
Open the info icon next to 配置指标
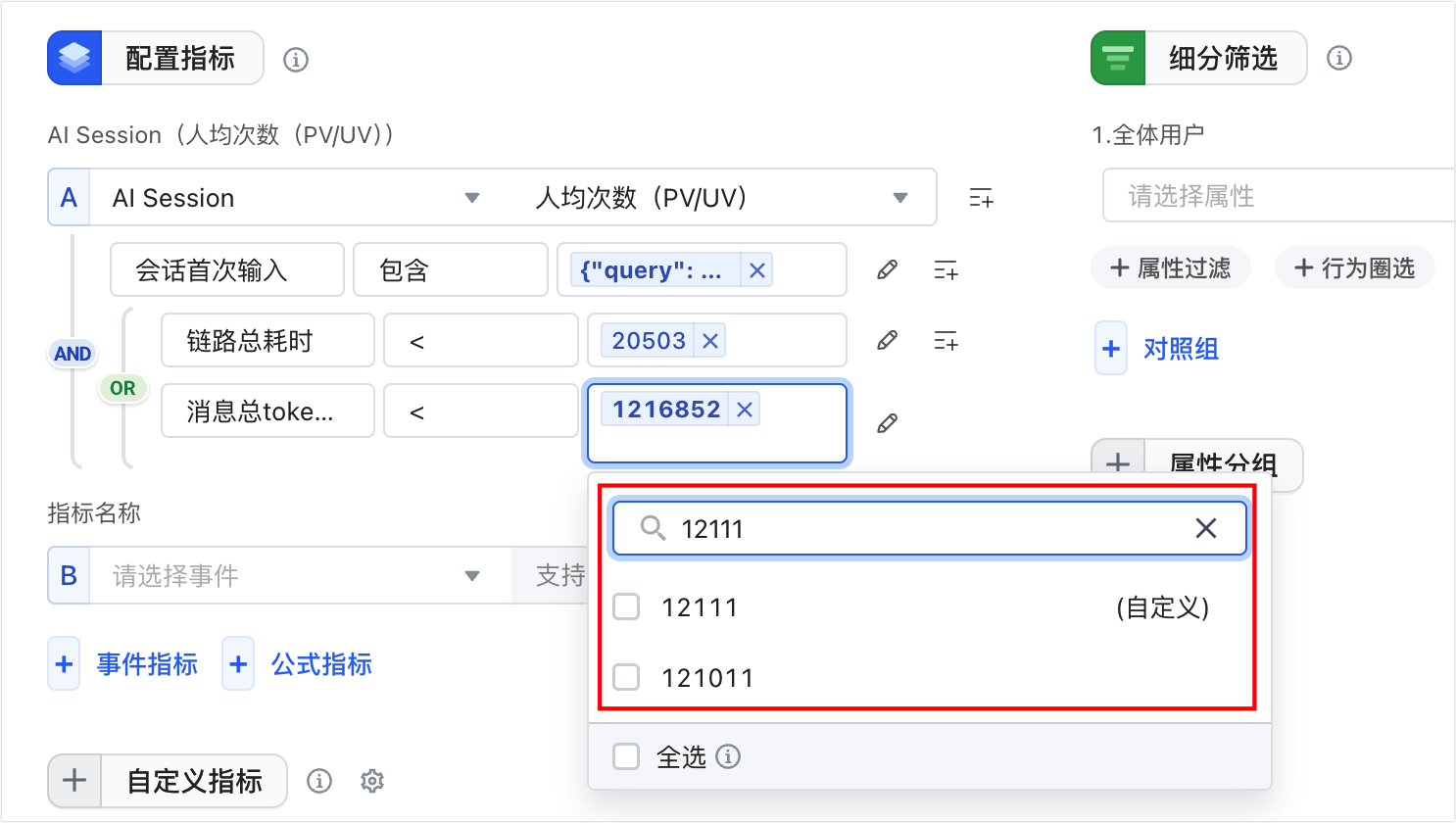(x=296, y=60)
